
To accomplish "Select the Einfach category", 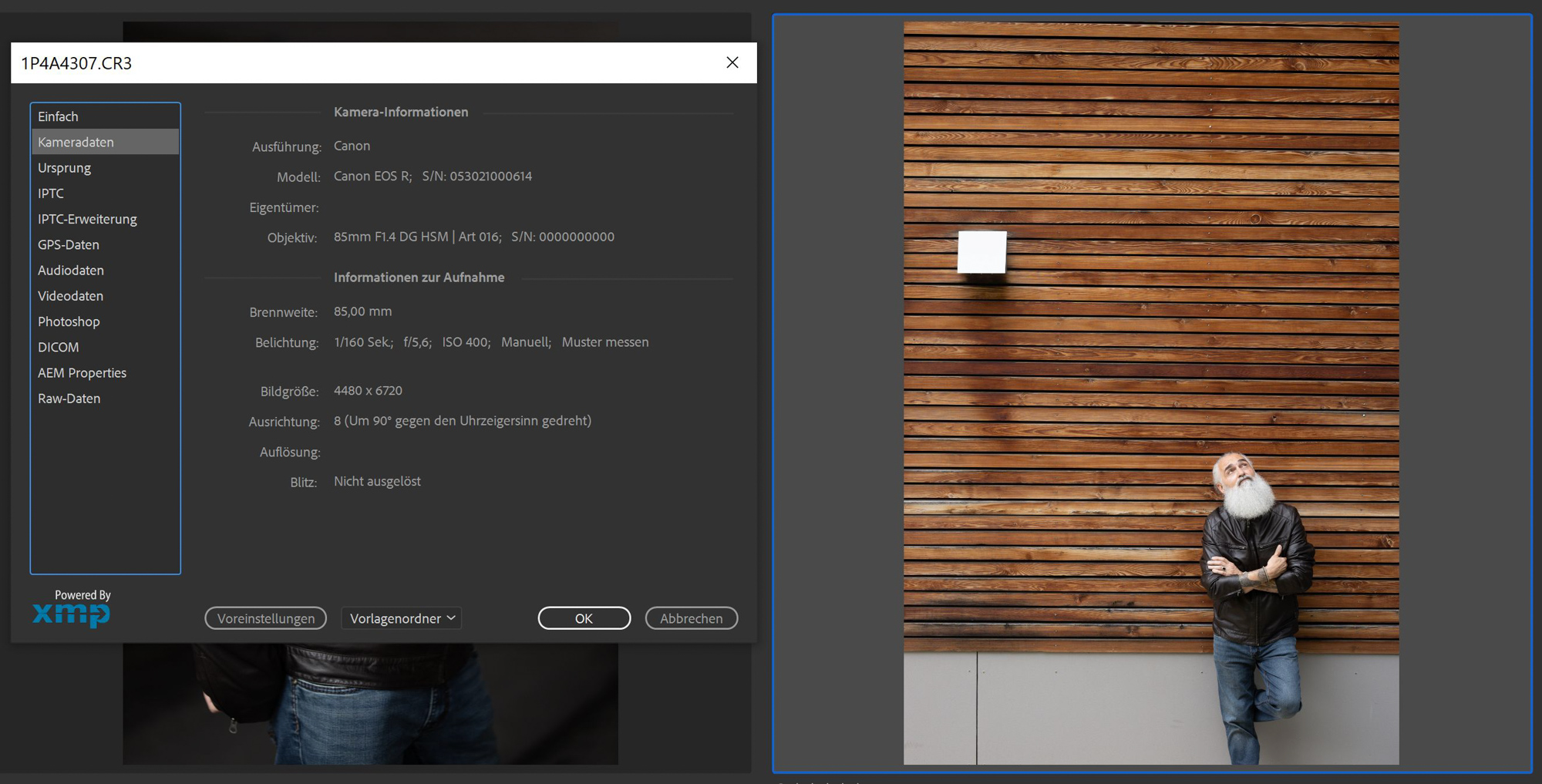I will 59,116.
